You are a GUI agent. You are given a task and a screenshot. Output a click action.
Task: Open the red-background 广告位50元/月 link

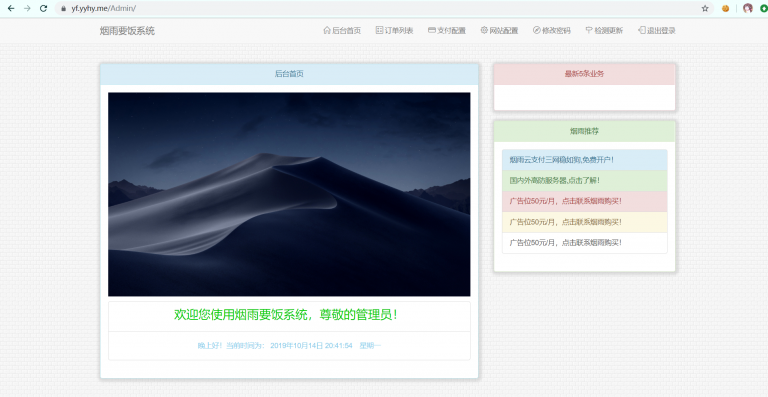[584, 201]
